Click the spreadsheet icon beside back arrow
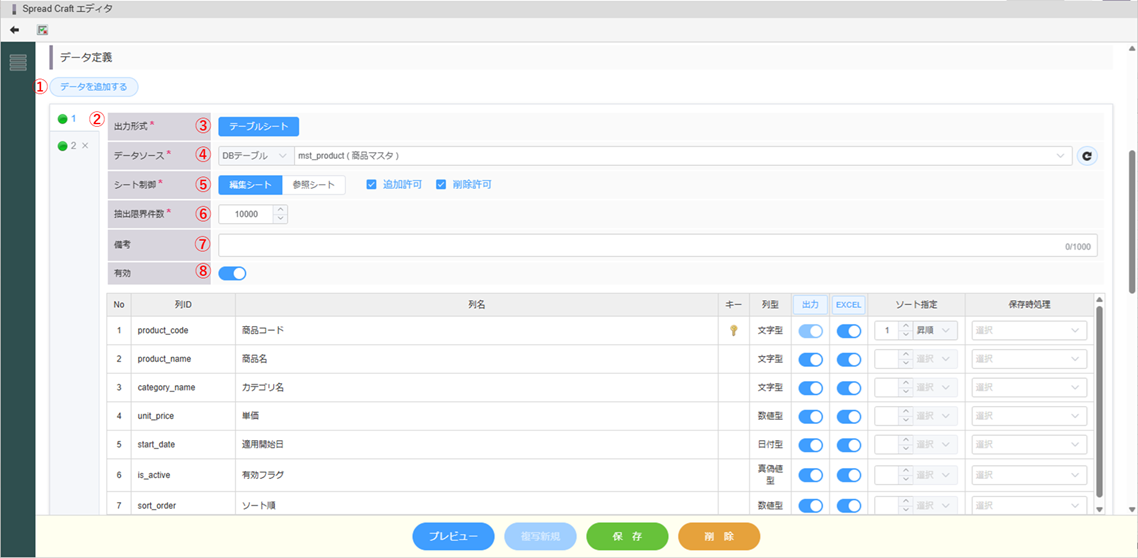 tap(43, 30)
